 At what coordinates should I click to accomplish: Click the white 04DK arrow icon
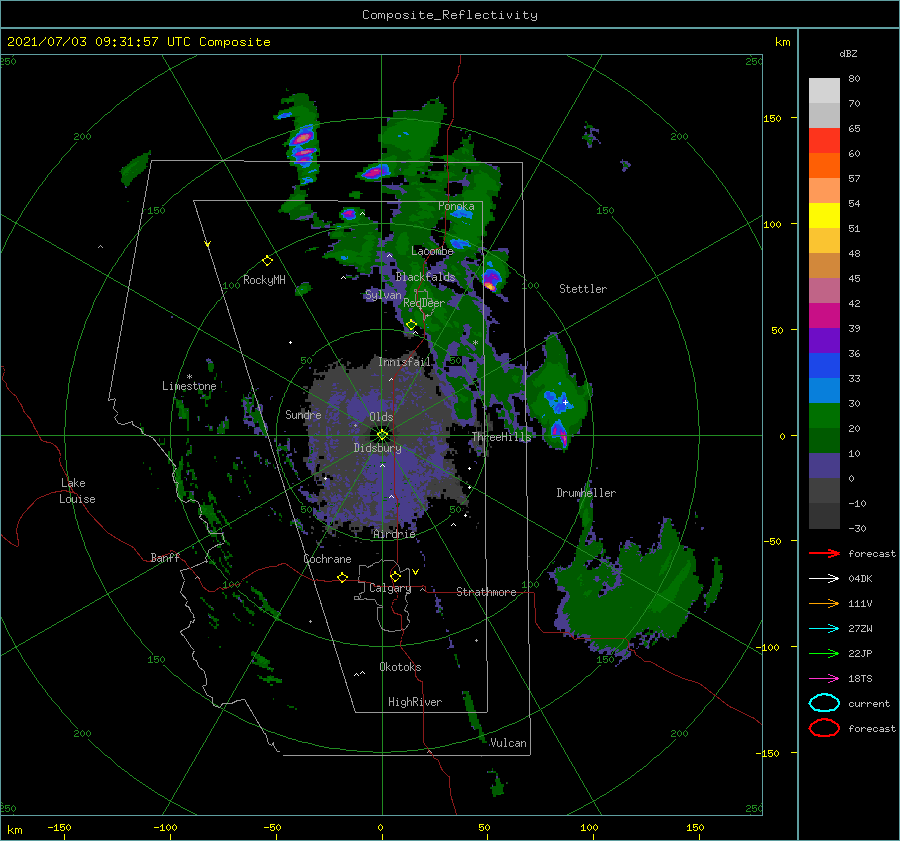tap(824, 579)
